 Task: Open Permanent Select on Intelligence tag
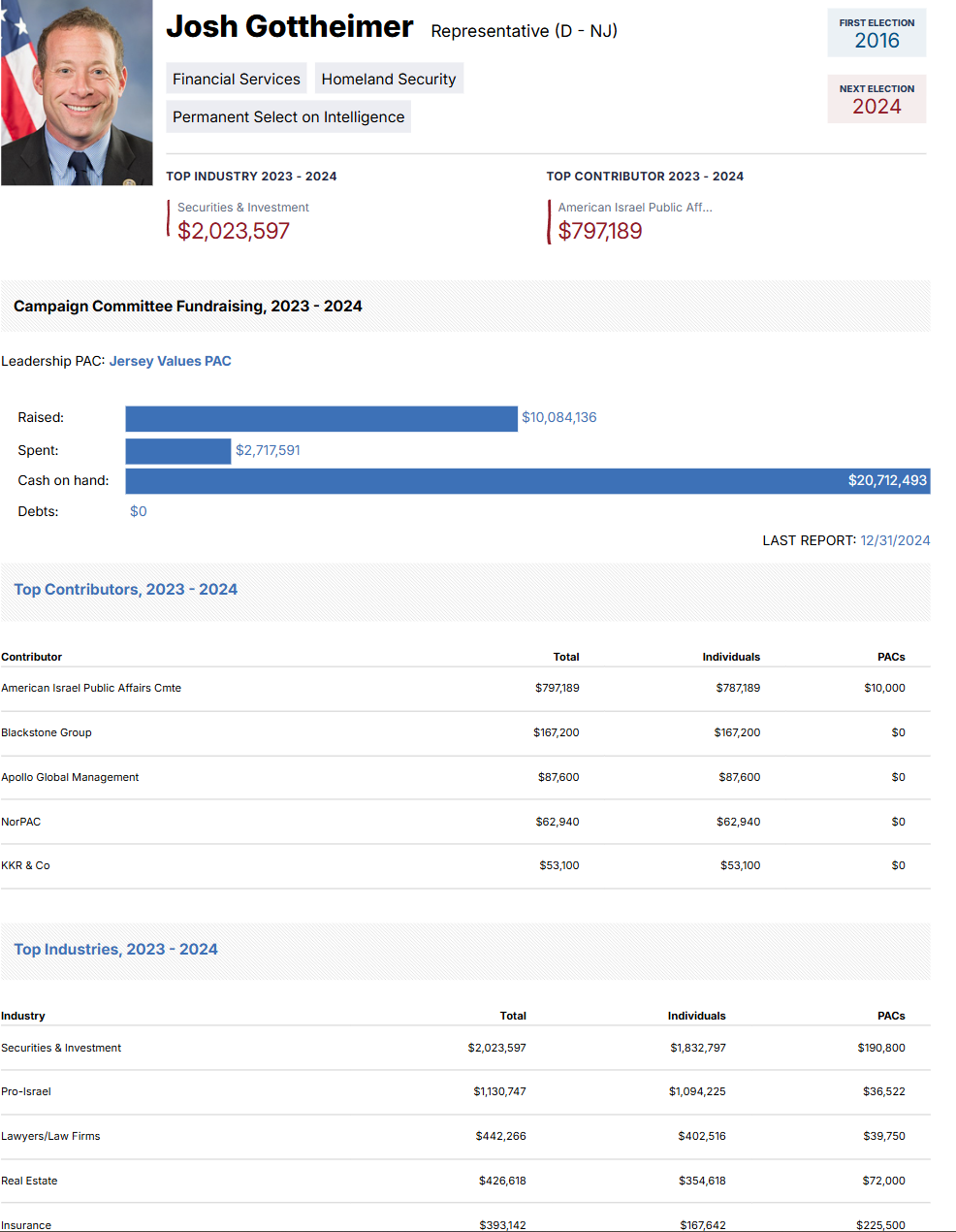[x=288, y=117]
